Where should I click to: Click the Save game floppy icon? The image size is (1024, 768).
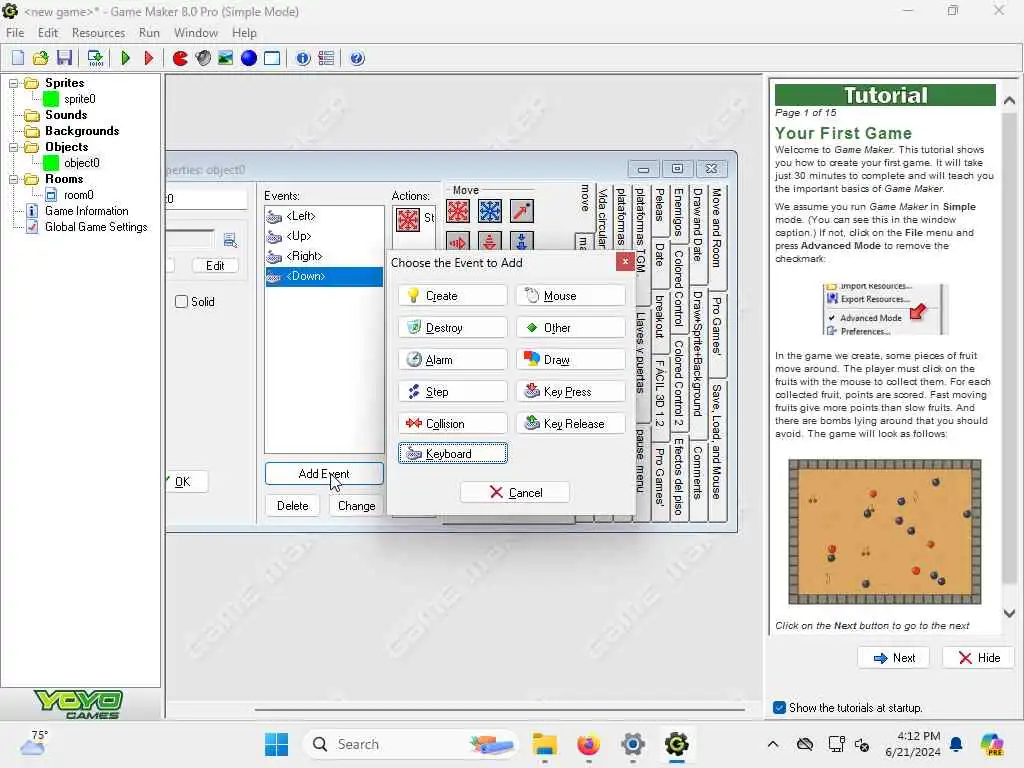pos(64,58)
